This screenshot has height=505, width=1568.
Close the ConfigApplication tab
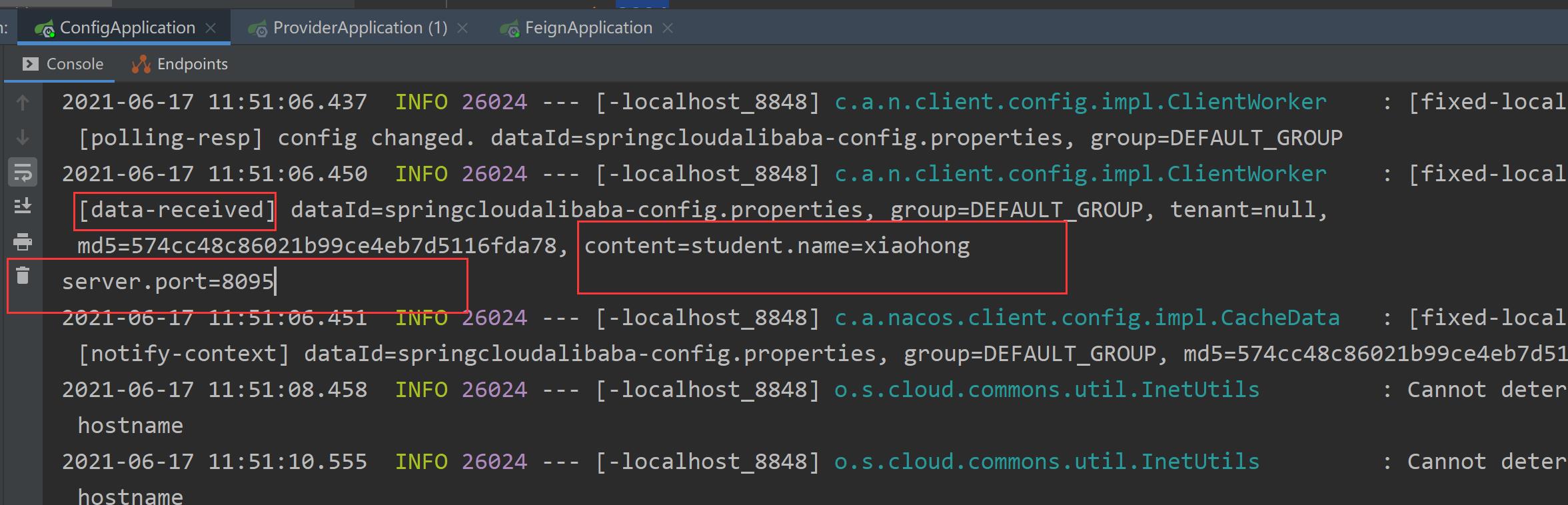211,28
